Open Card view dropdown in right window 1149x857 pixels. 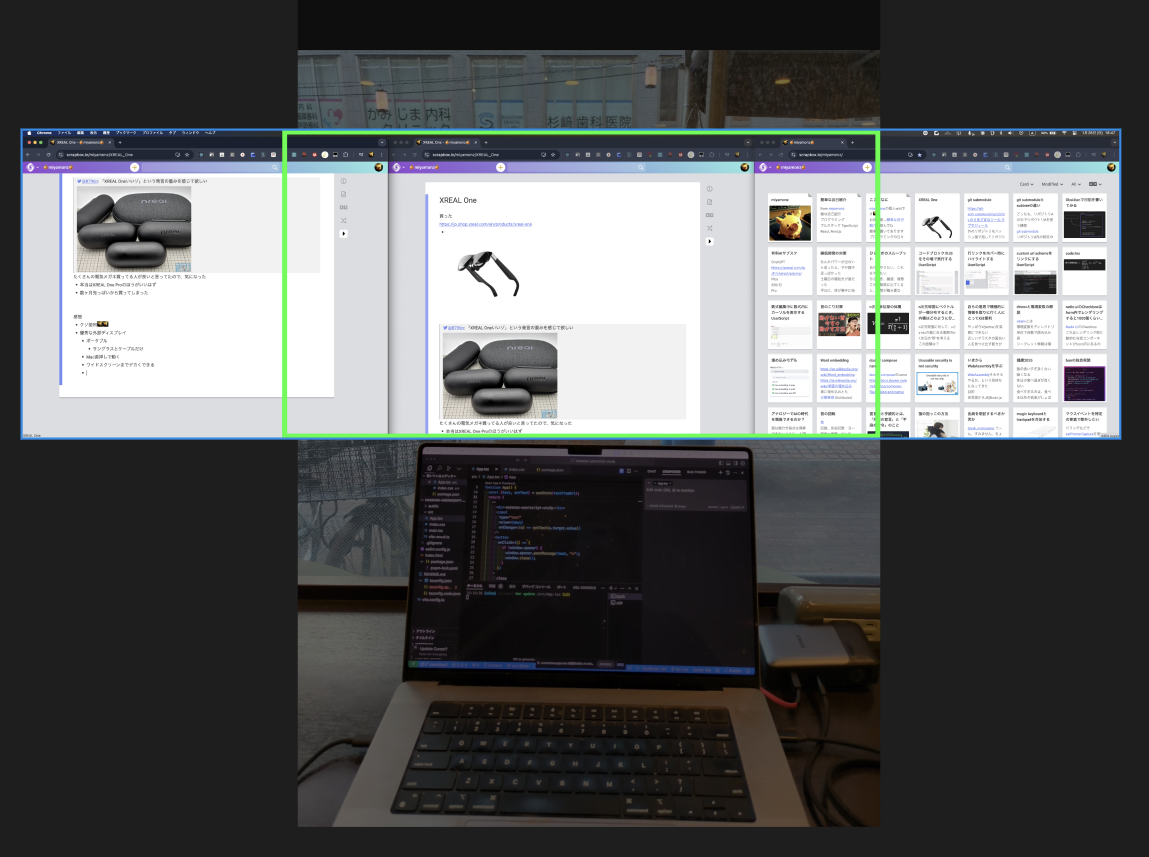click(1026, 184)
